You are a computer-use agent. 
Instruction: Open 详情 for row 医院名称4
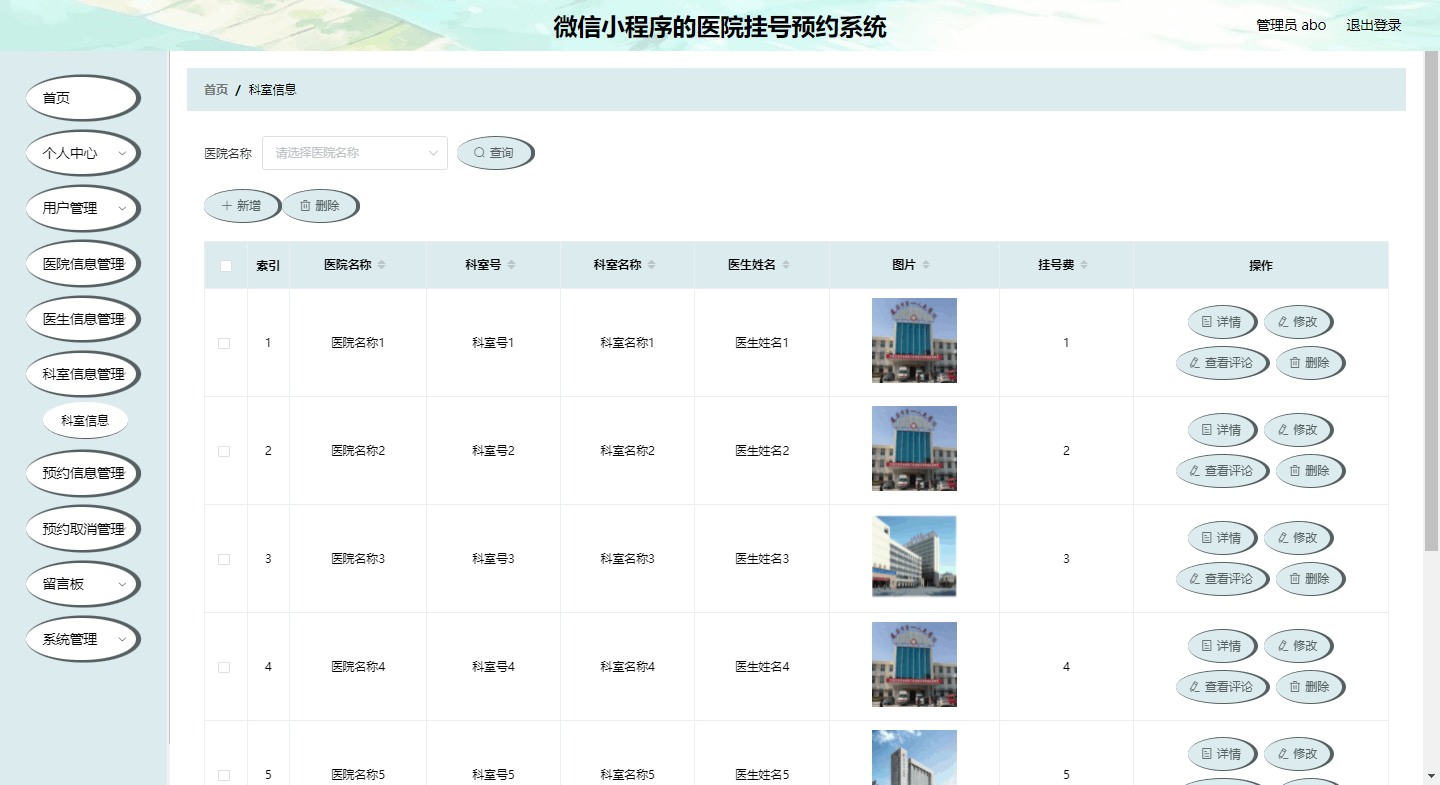pyautogui.click(x=1222, y=646)
